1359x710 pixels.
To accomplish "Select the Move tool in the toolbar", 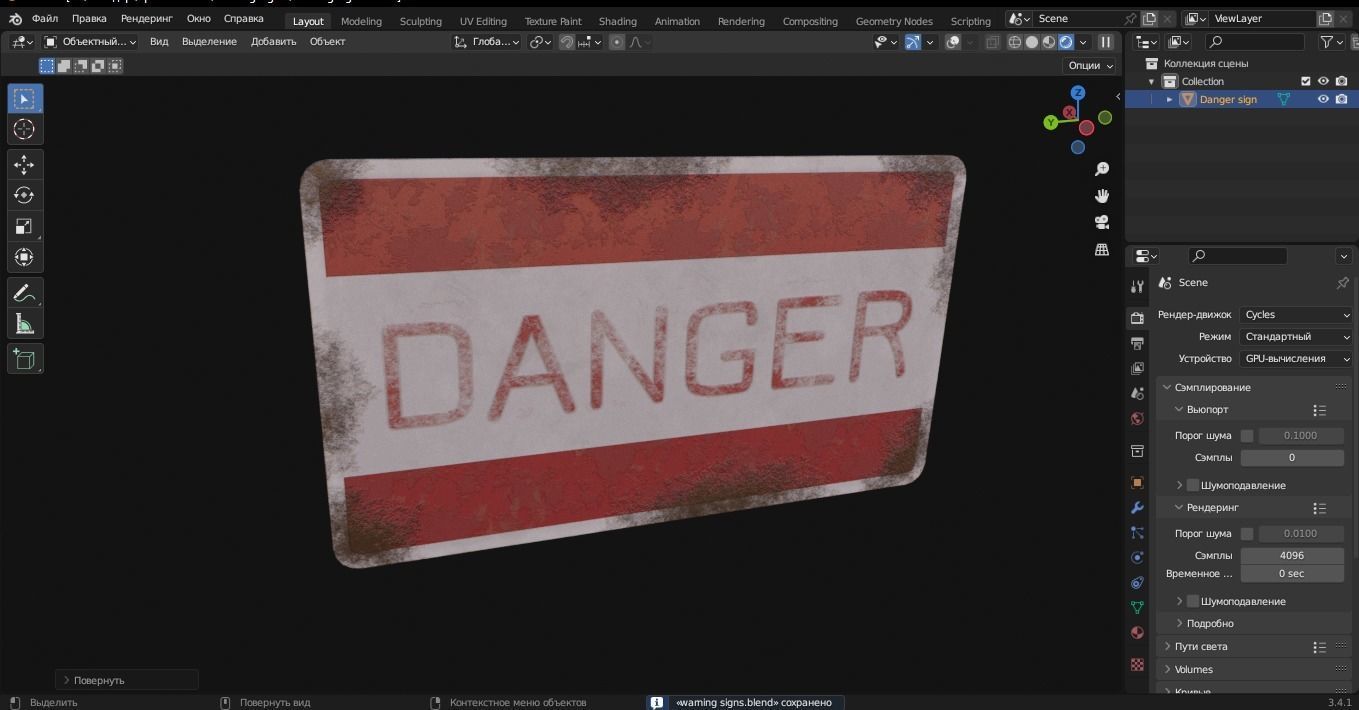I will coord(24,164).
